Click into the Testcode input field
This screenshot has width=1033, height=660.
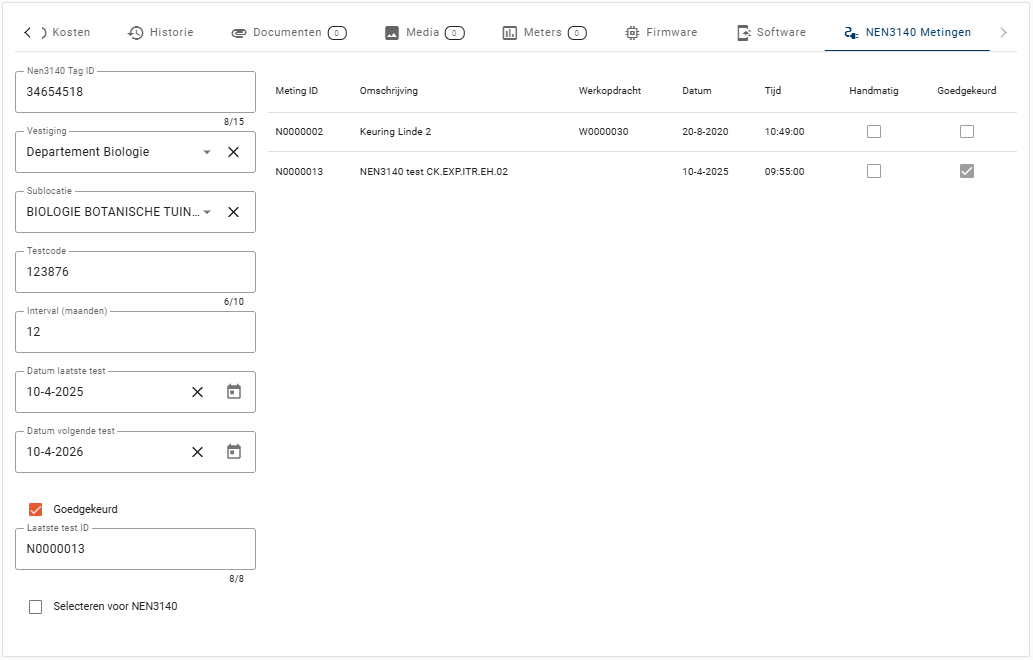135,272
